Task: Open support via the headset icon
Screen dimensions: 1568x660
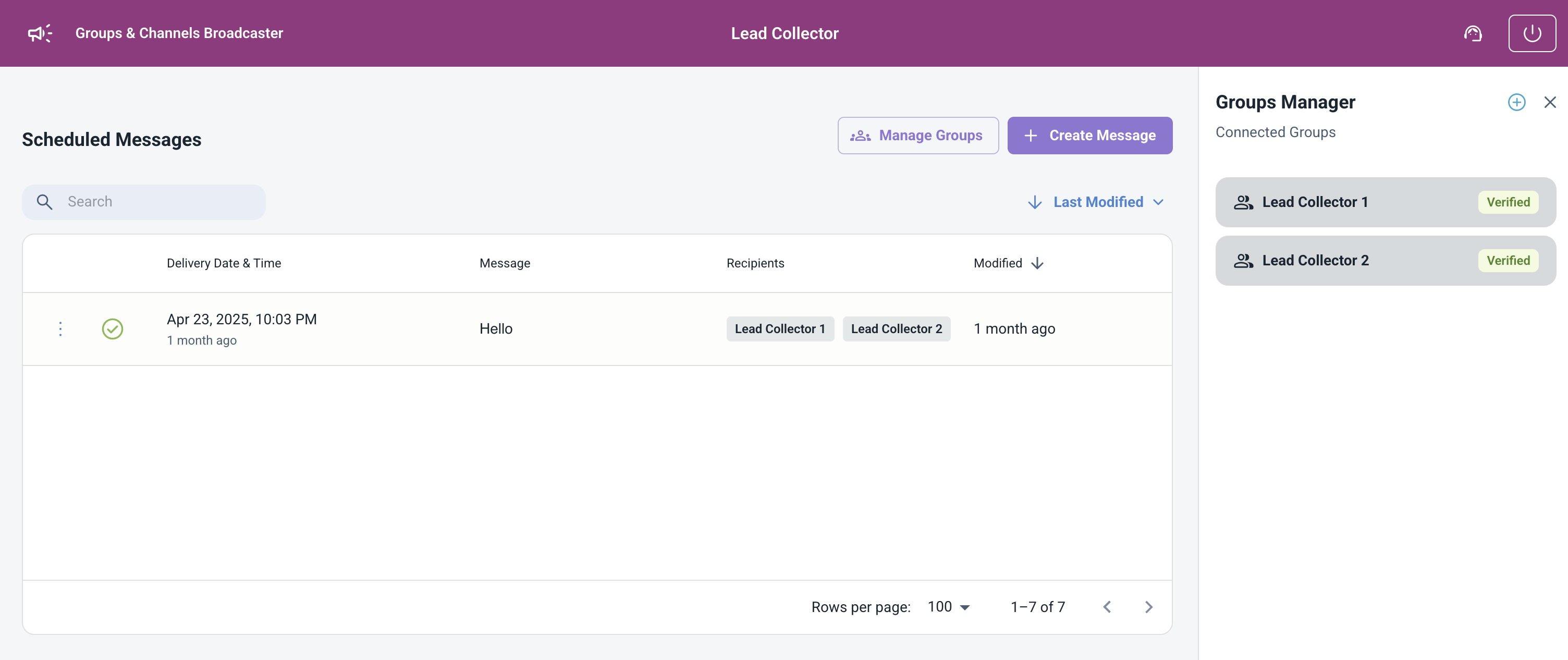Action: 1473,33
